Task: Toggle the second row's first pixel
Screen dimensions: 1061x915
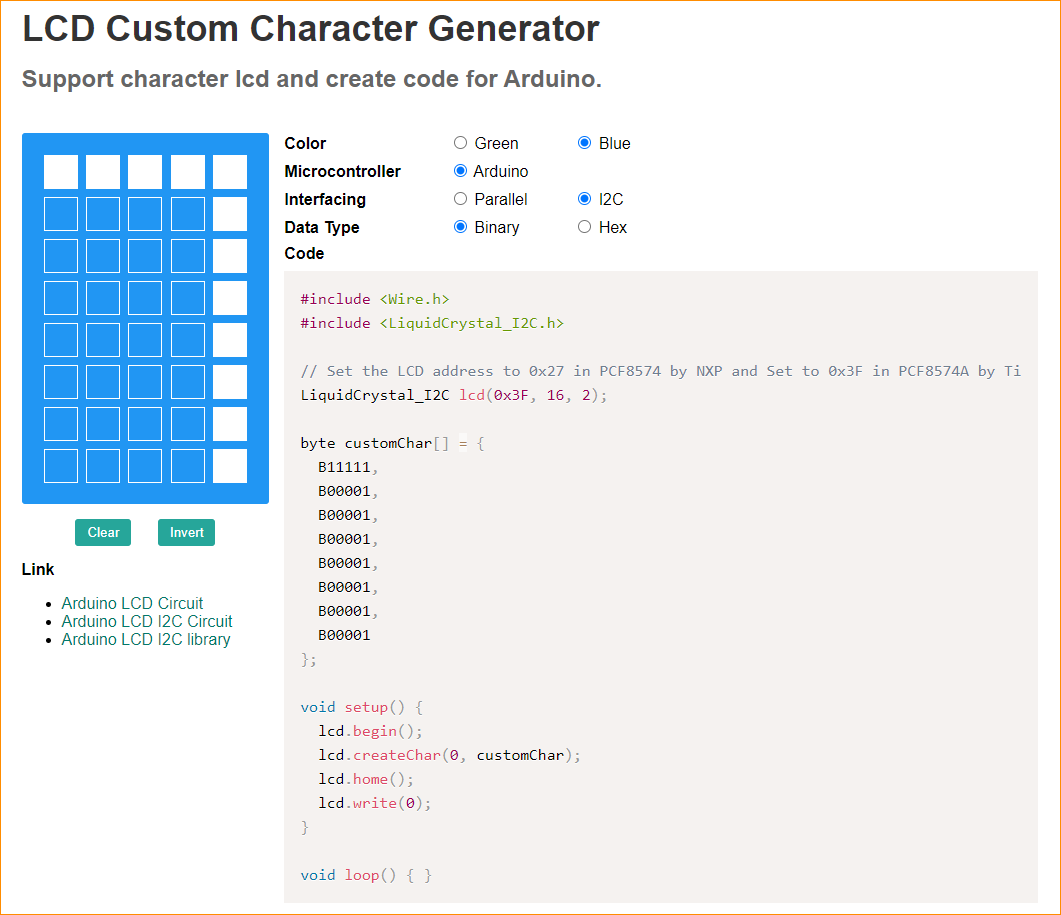Action: [x=61, y=214]
